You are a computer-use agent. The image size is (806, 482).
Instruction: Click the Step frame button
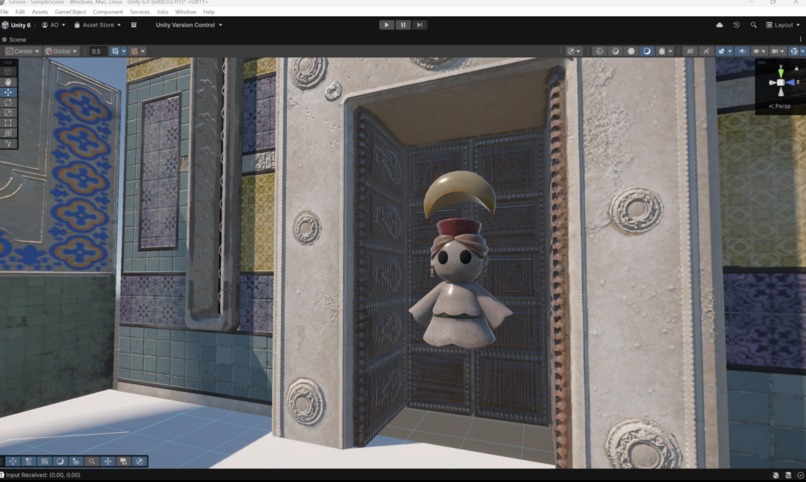coord(419,25)
